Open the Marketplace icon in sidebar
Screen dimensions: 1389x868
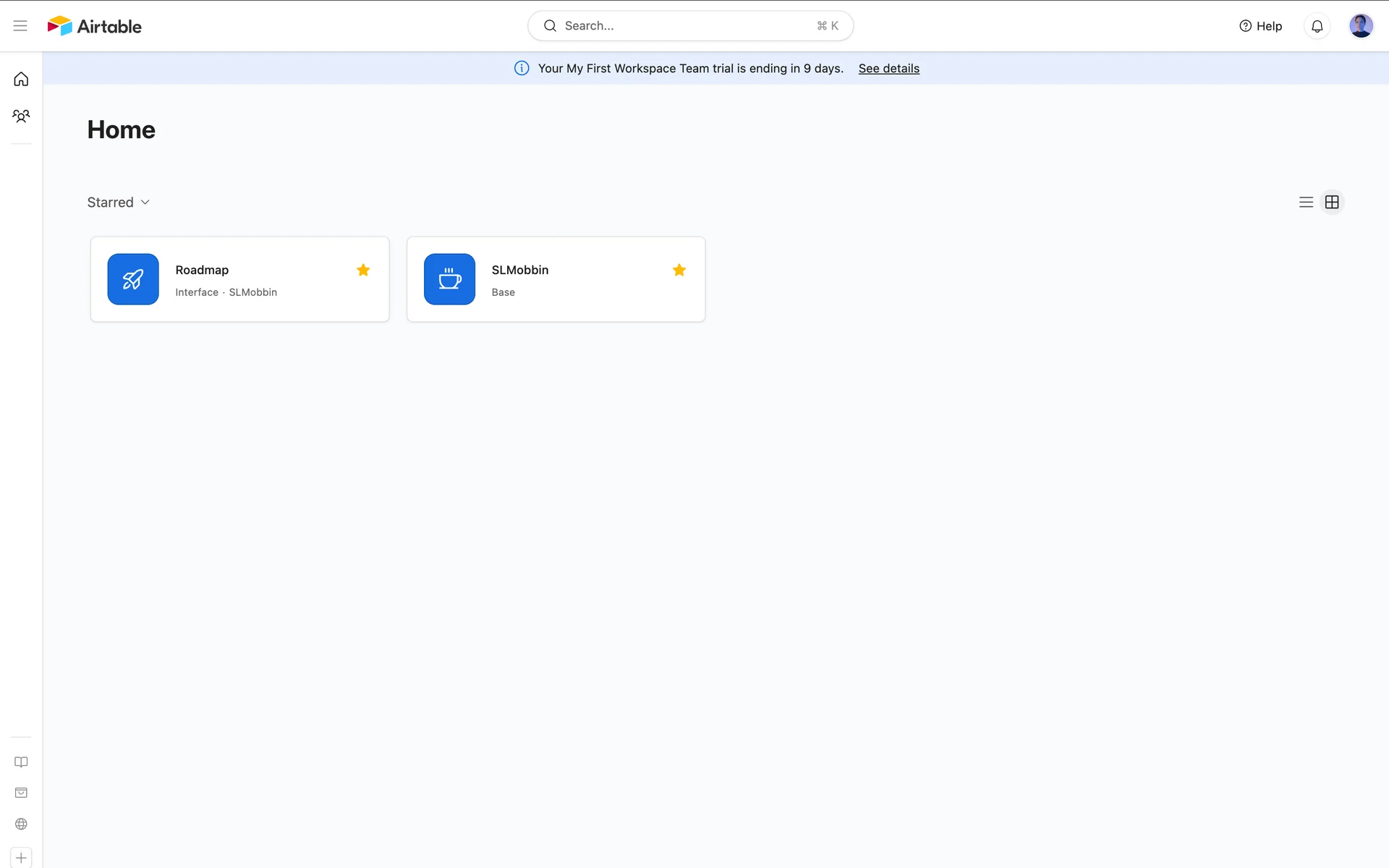coord(21,793)
